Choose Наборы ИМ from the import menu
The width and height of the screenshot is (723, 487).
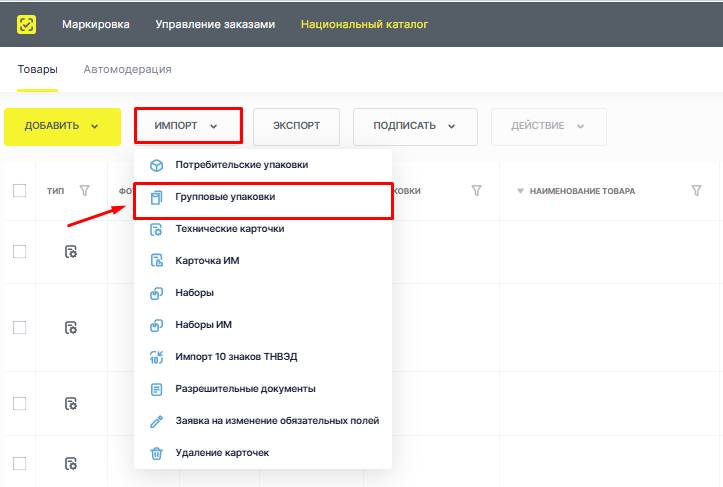coord(263,325)
